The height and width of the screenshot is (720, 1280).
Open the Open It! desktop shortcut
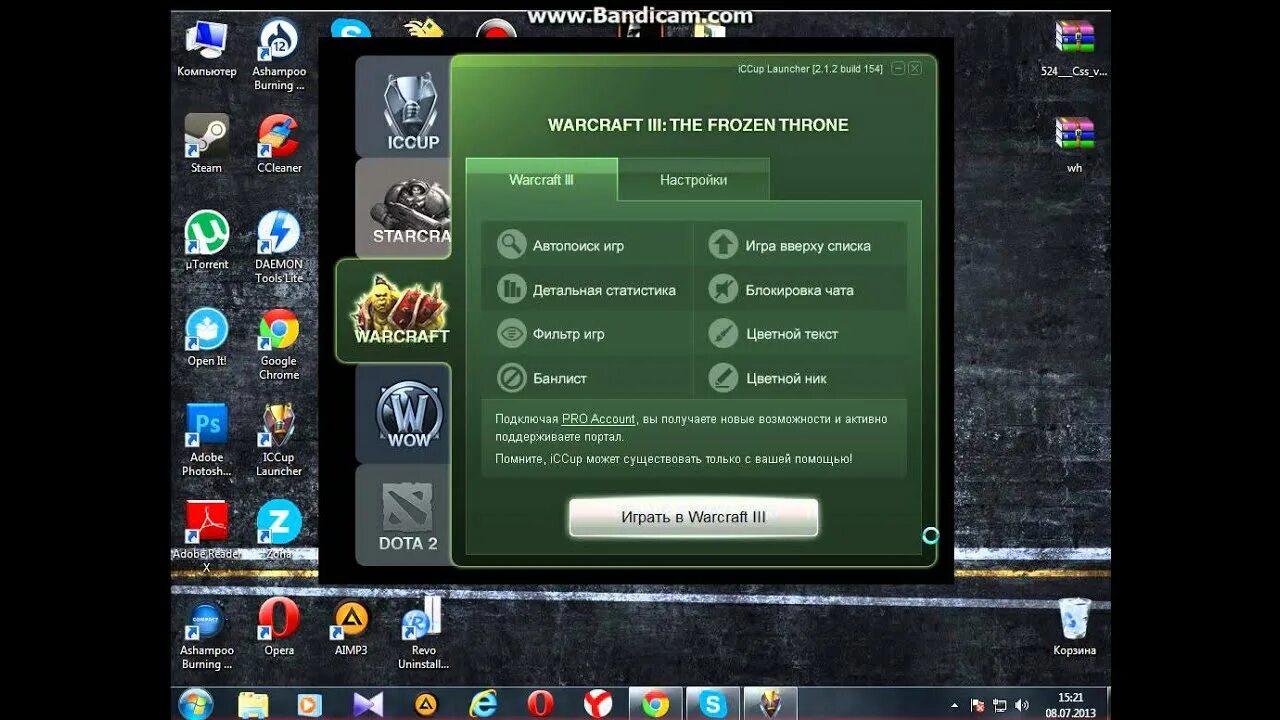point(207,338)
